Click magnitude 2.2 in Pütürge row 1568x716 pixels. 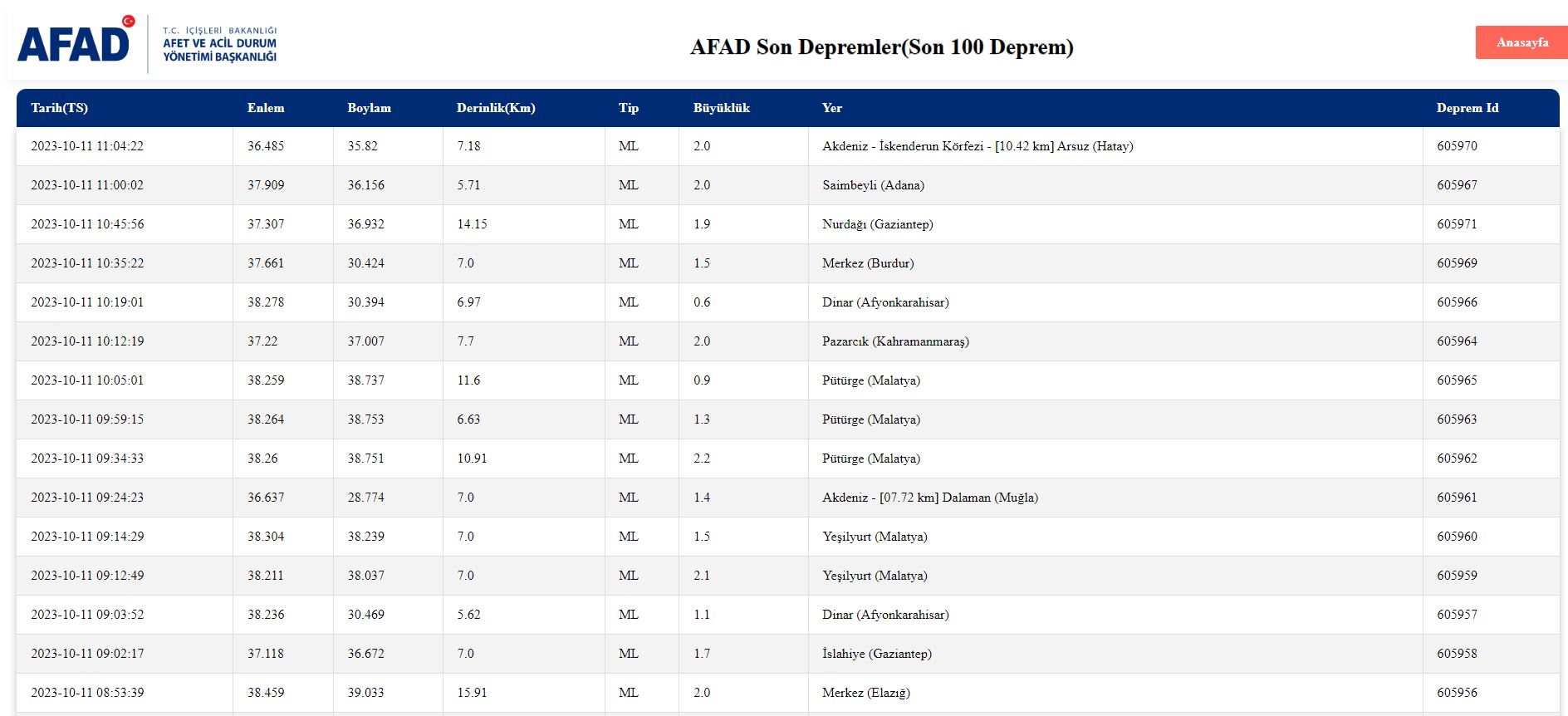point(702,459)
